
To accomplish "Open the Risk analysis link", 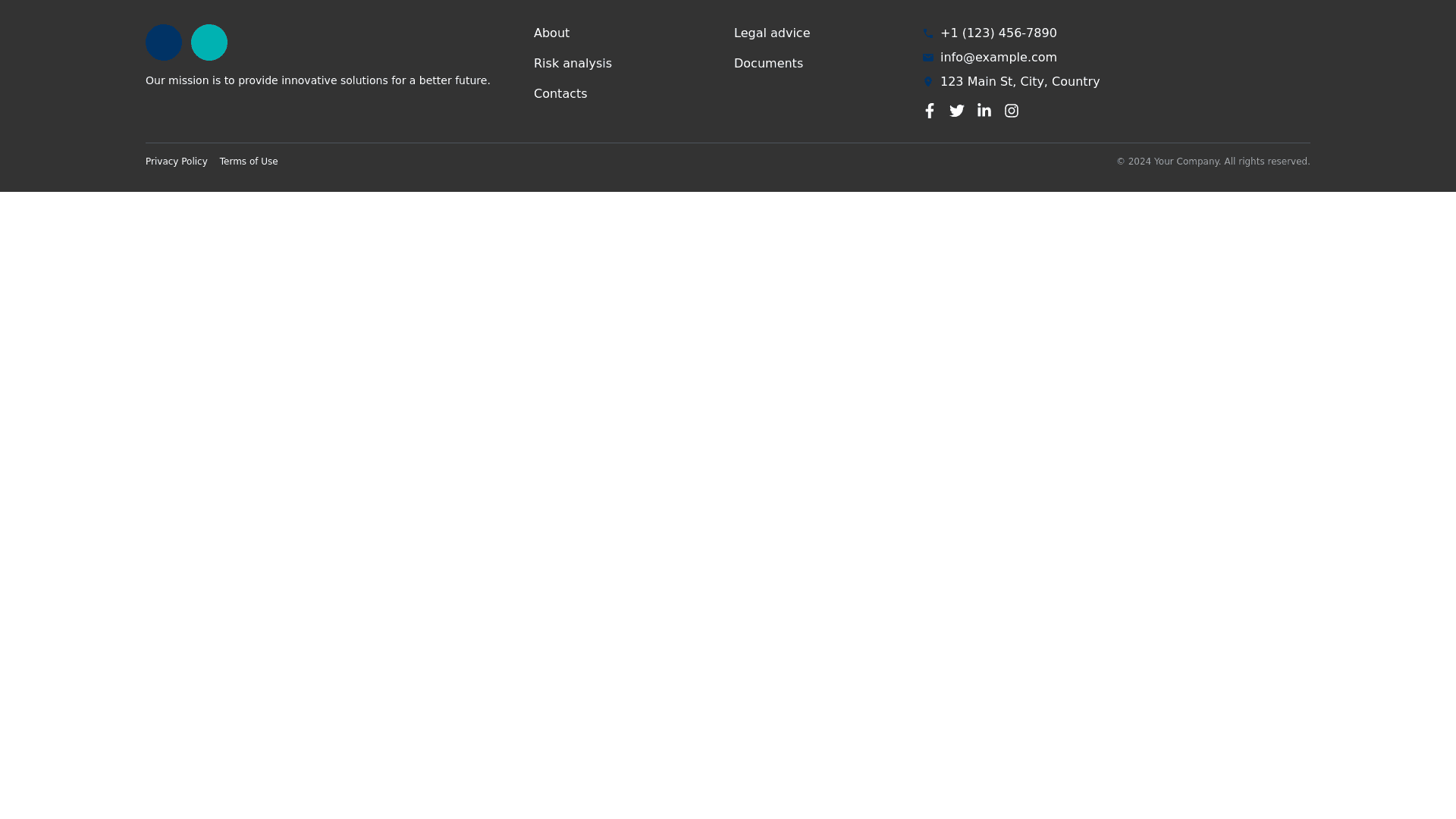I will tap(573, 64).
